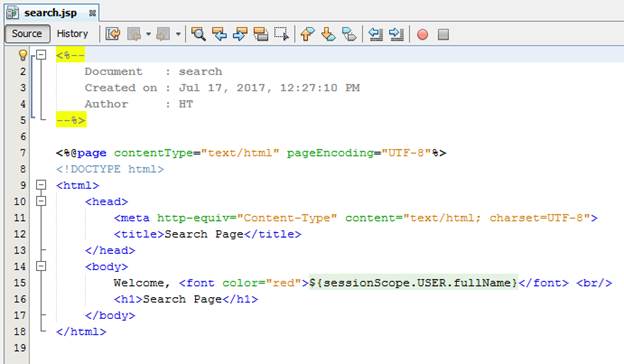Open the Forward navigation dropdown arrow

[178, 34]
